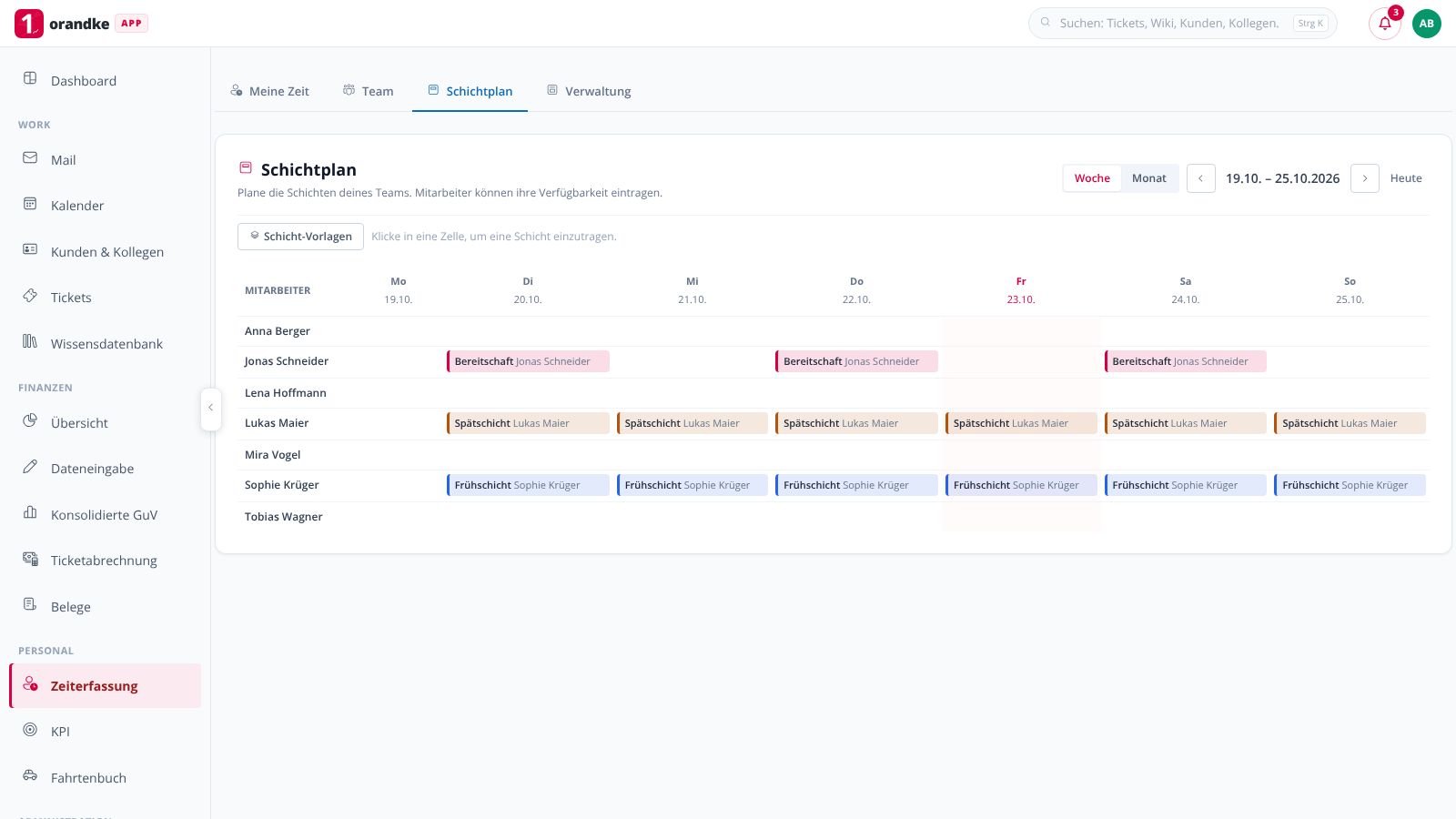
Task: Open Sophie Krüger's Frühschicht on Wednesday 21.10.
Action: [693, 485]
